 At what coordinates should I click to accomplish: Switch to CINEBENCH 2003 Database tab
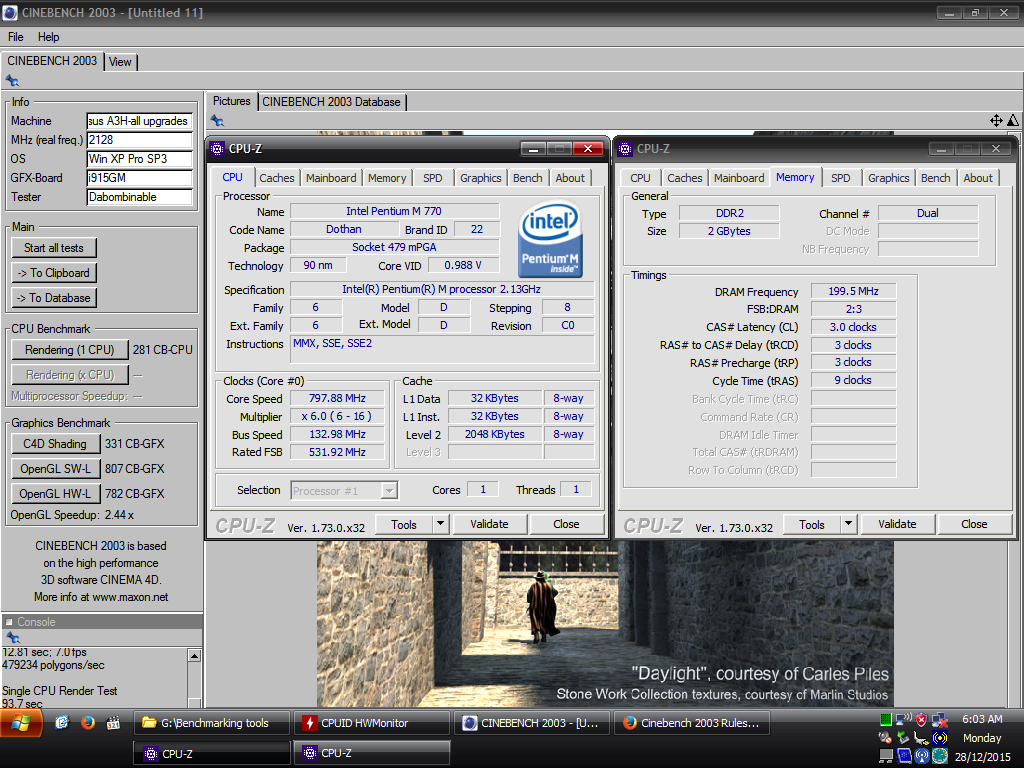tap(332, 102)
